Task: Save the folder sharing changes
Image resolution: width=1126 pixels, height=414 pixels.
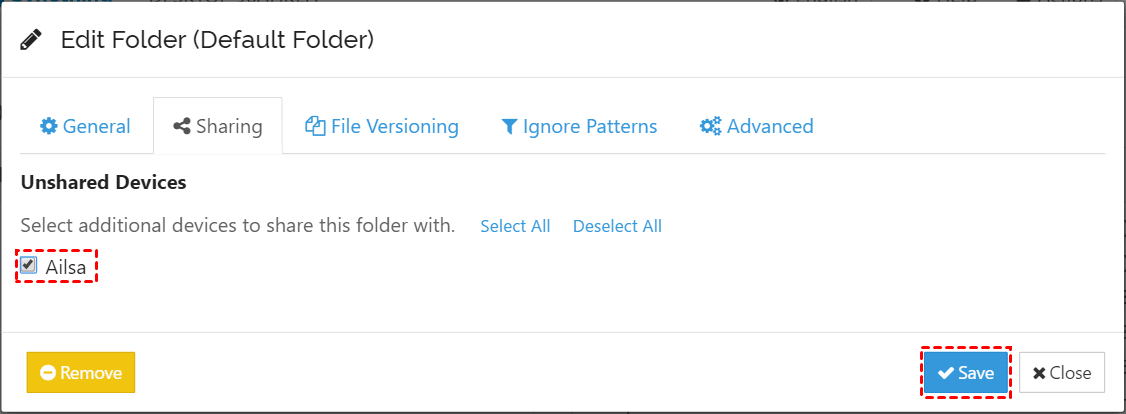Action: point(966,373)
